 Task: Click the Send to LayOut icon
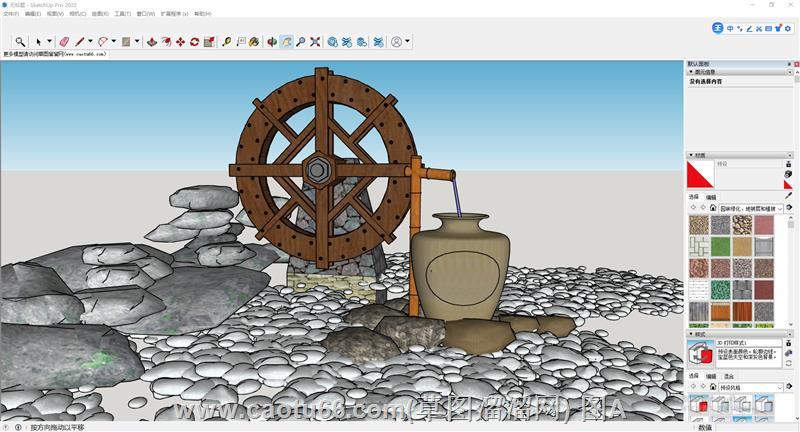(362, 42)
